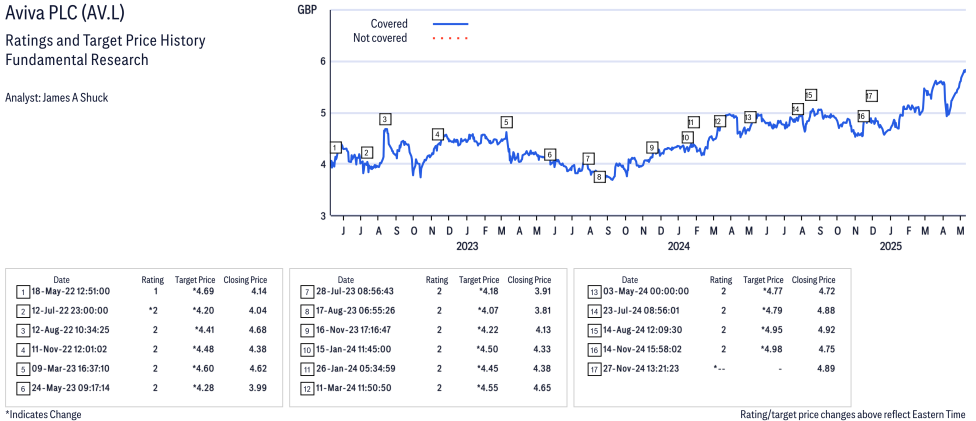Click the date 11-Nov-22 12:01:02
976x421 pixels.
(70, 349)
